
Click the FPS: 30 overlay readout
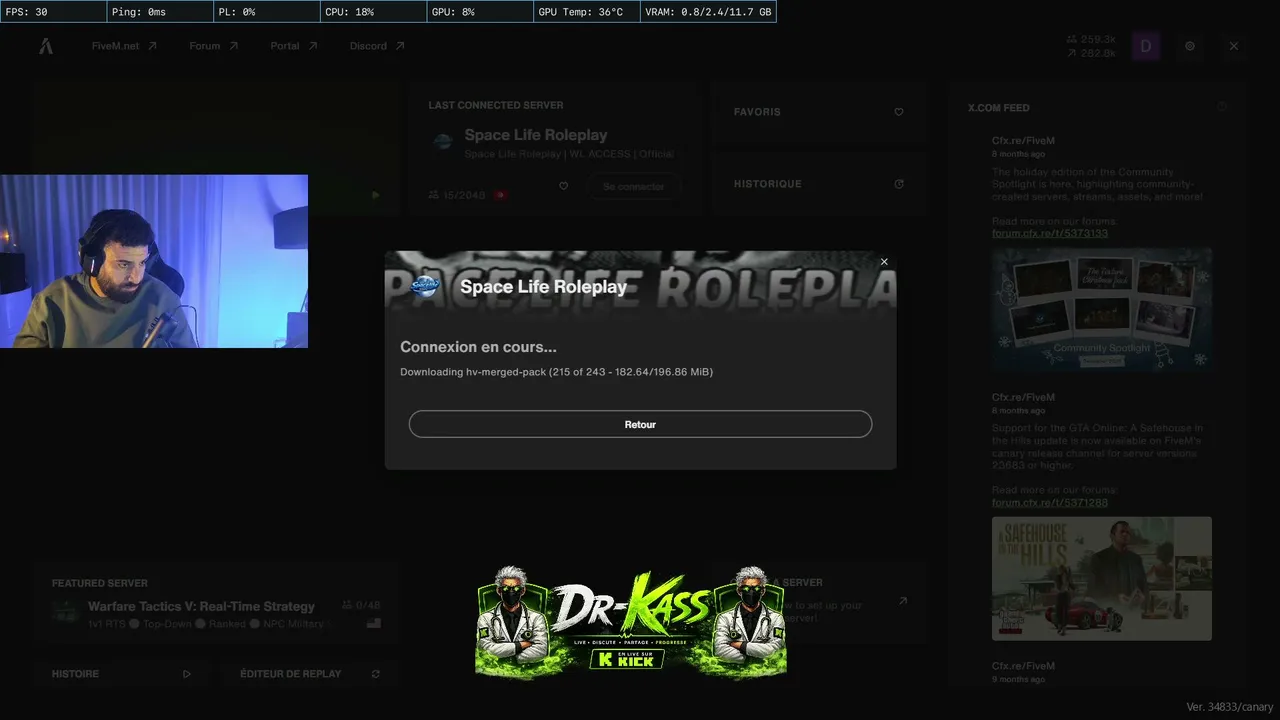[x=53, y=12]
